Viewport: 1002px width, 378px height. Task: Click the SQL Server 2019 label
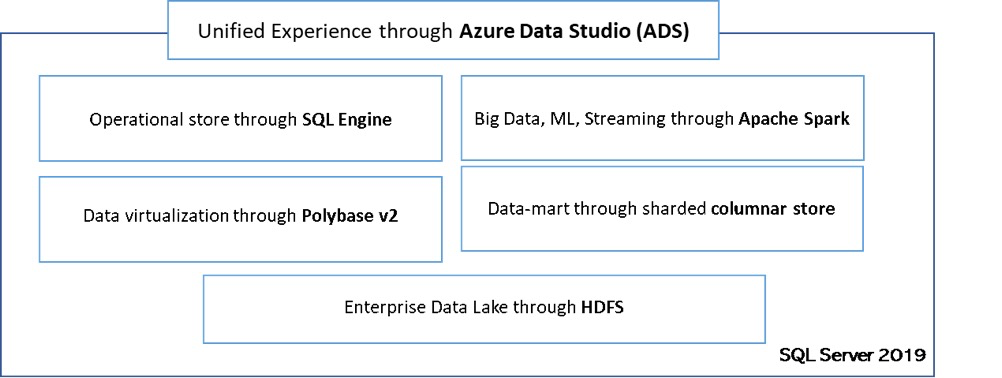click(x=852, y=355)
